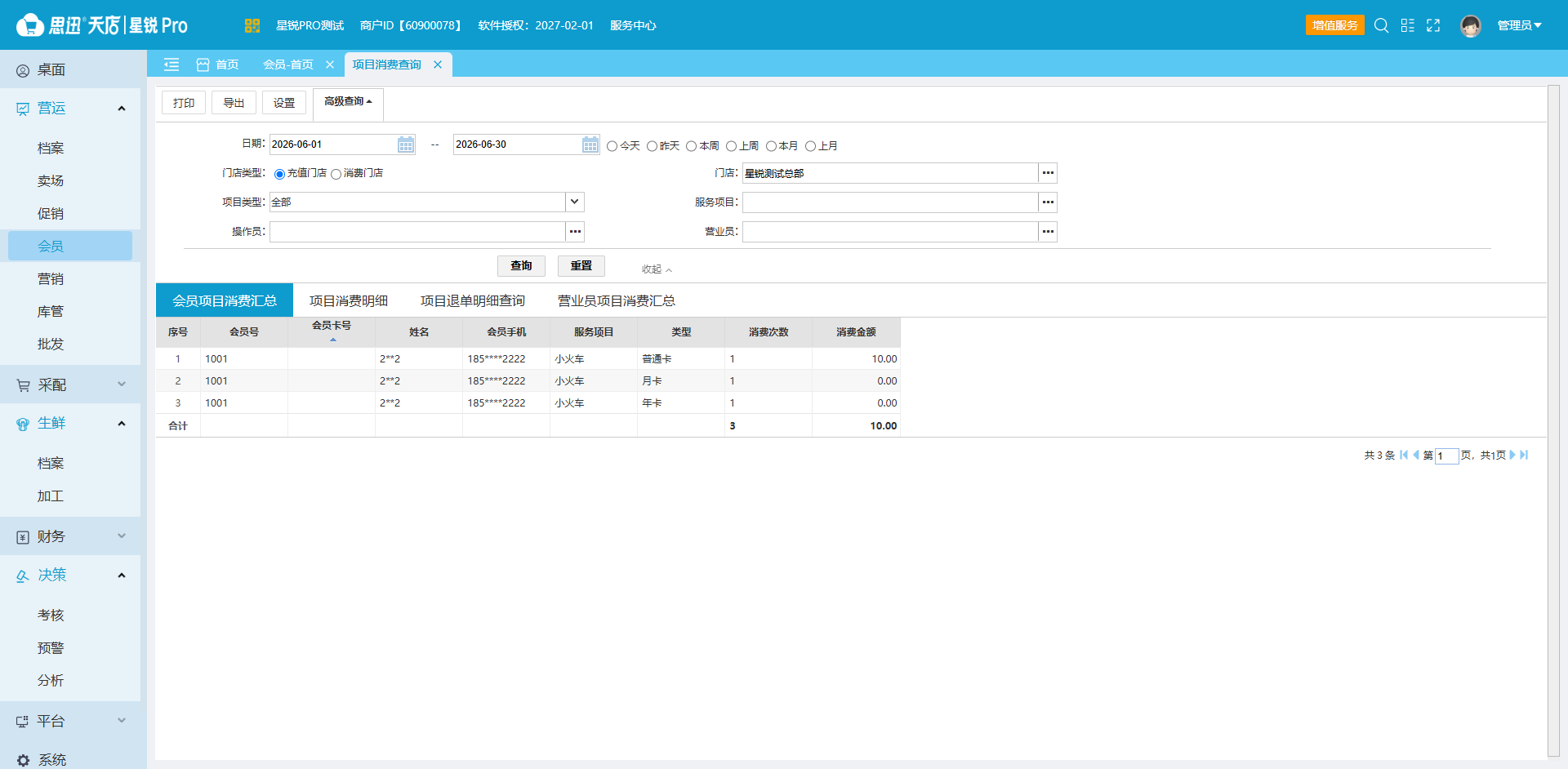Open calendar picker for end date

coord(590,144)
